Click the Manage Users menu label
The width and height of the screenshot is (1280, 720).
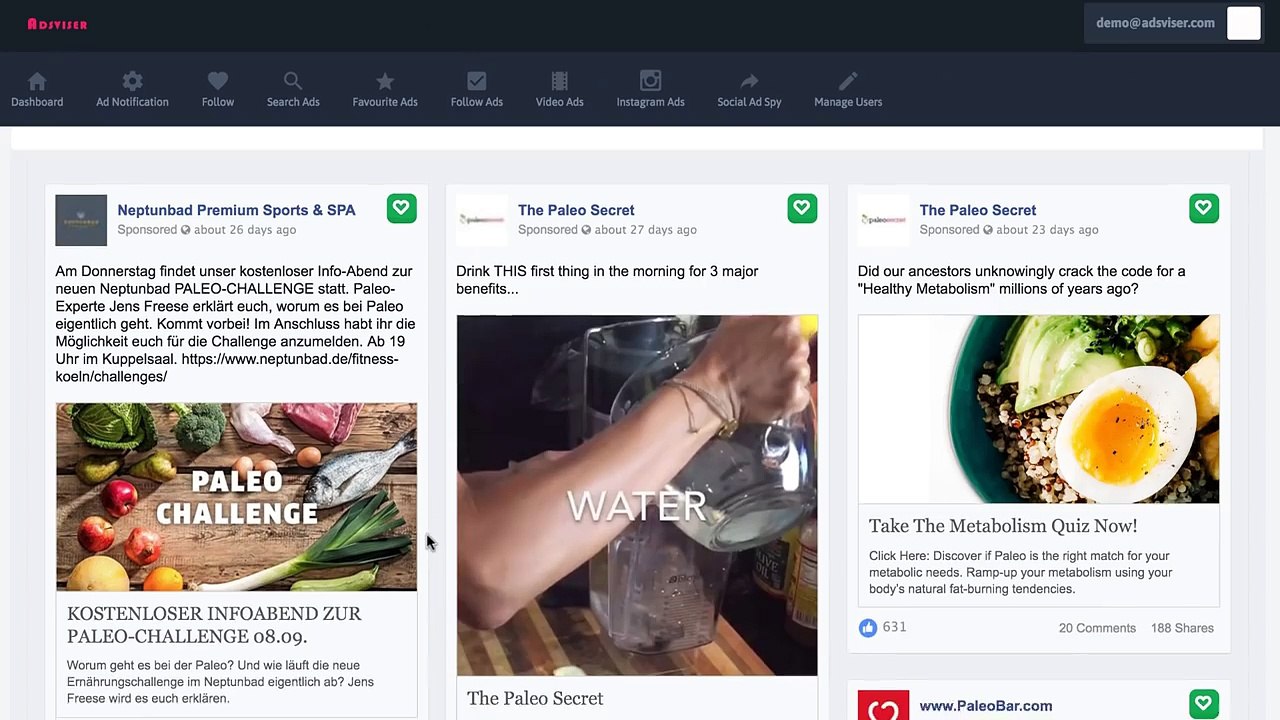click(848, 102)
